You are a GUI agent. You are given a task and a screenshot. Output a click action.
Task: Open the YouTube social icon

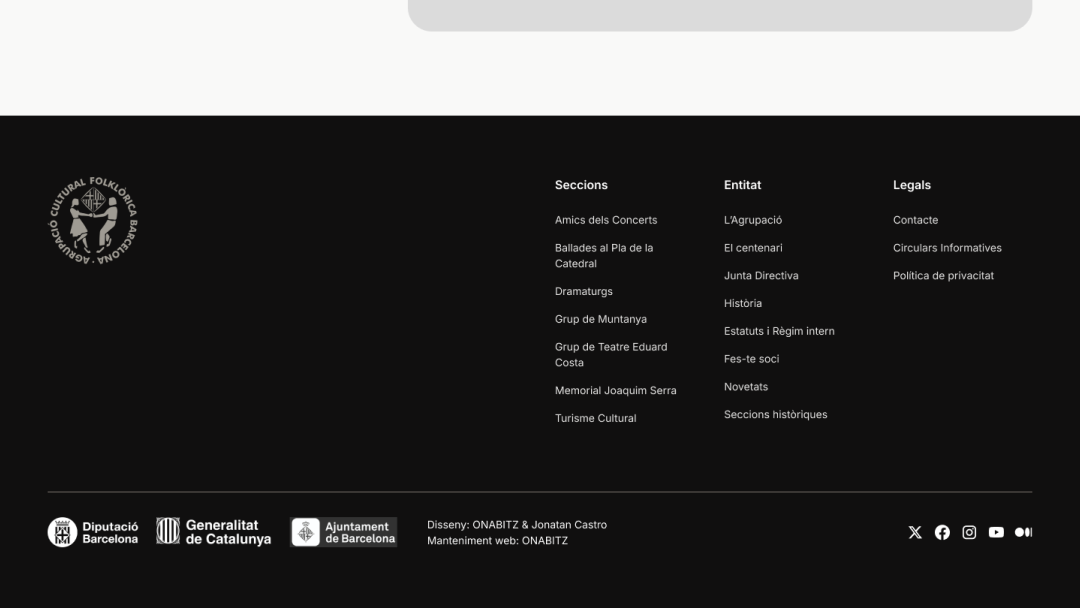(996, 532)
